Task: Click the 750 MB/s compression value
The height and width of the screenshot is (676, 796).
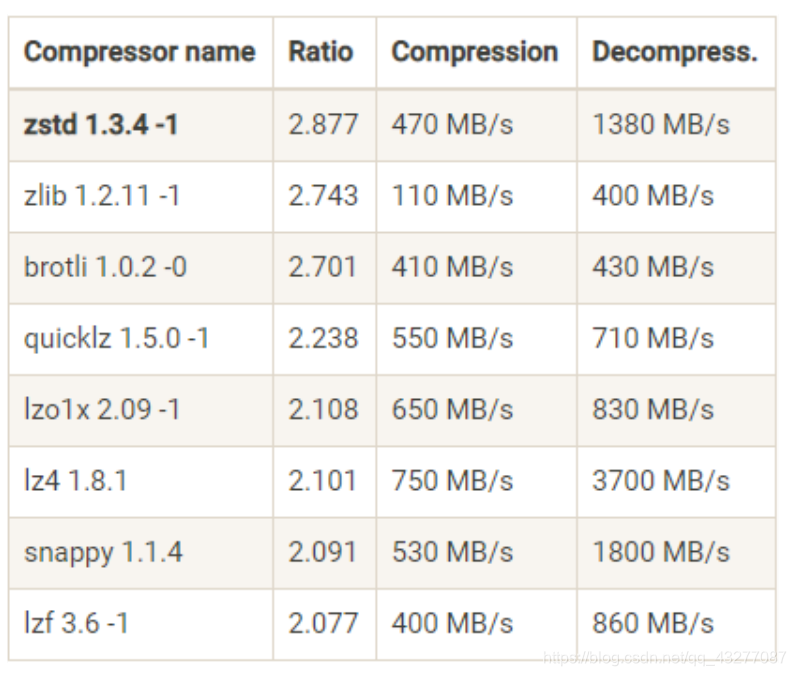Action: [452, 481]
